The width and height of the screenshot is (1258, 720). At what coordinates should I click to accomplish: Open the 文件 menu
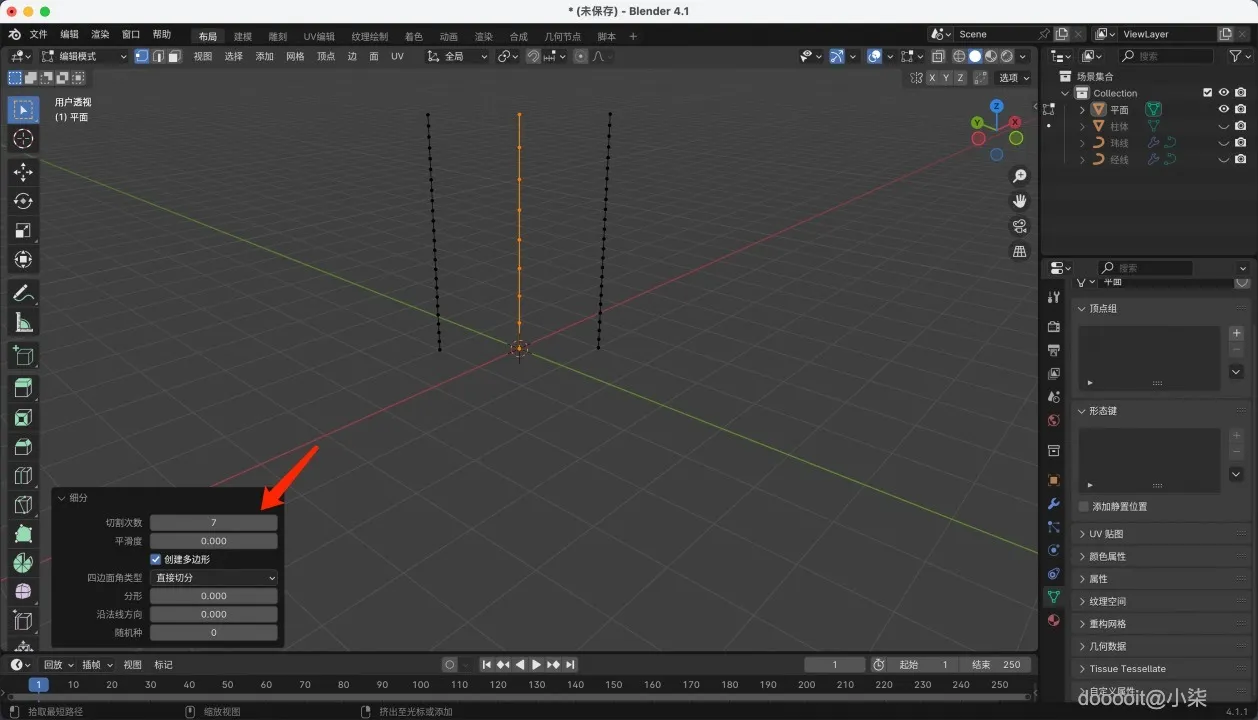click(38, 34)
